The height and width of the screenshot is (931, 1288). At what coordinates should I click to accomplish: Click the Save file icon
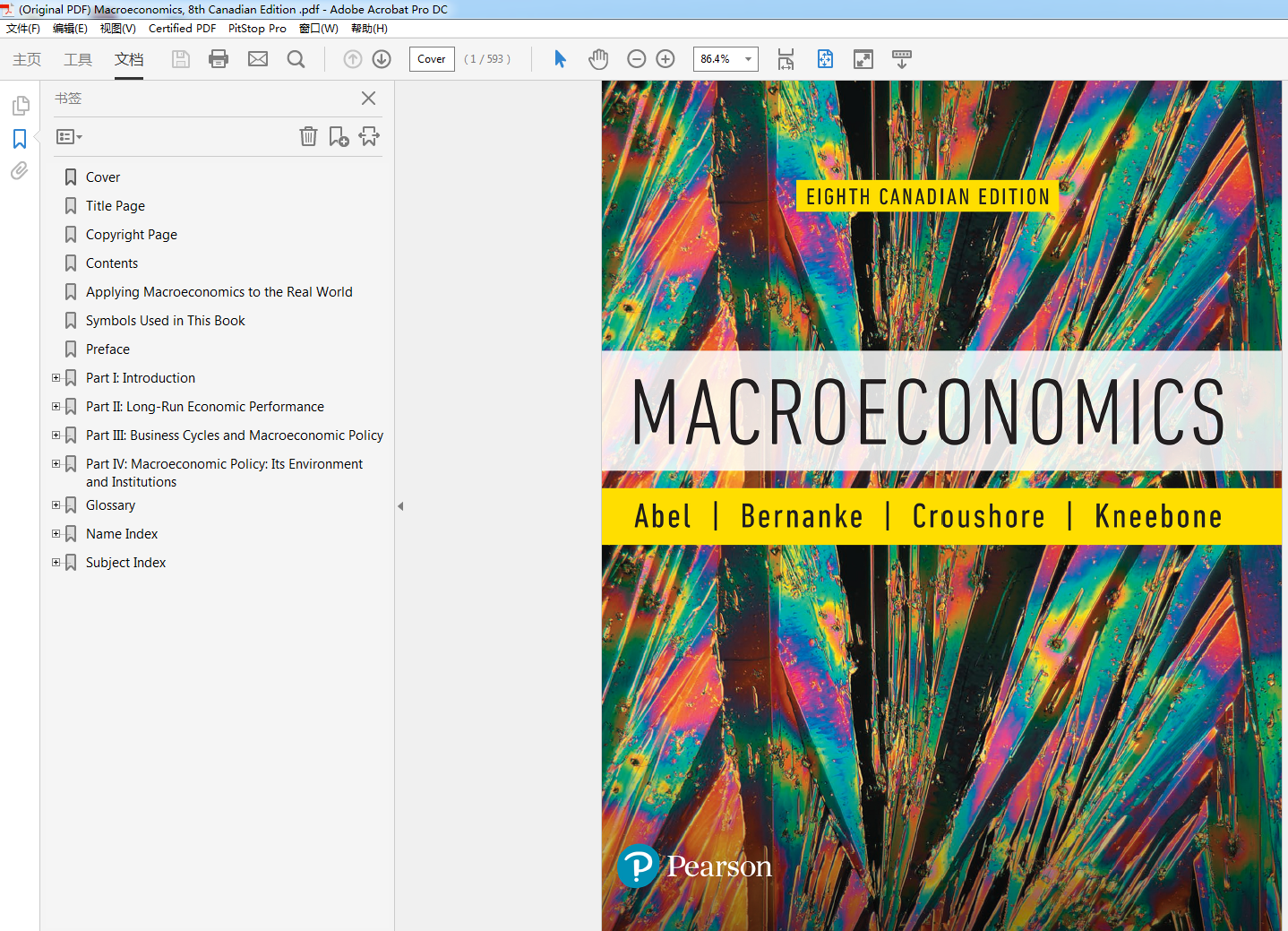pos(181,59)
